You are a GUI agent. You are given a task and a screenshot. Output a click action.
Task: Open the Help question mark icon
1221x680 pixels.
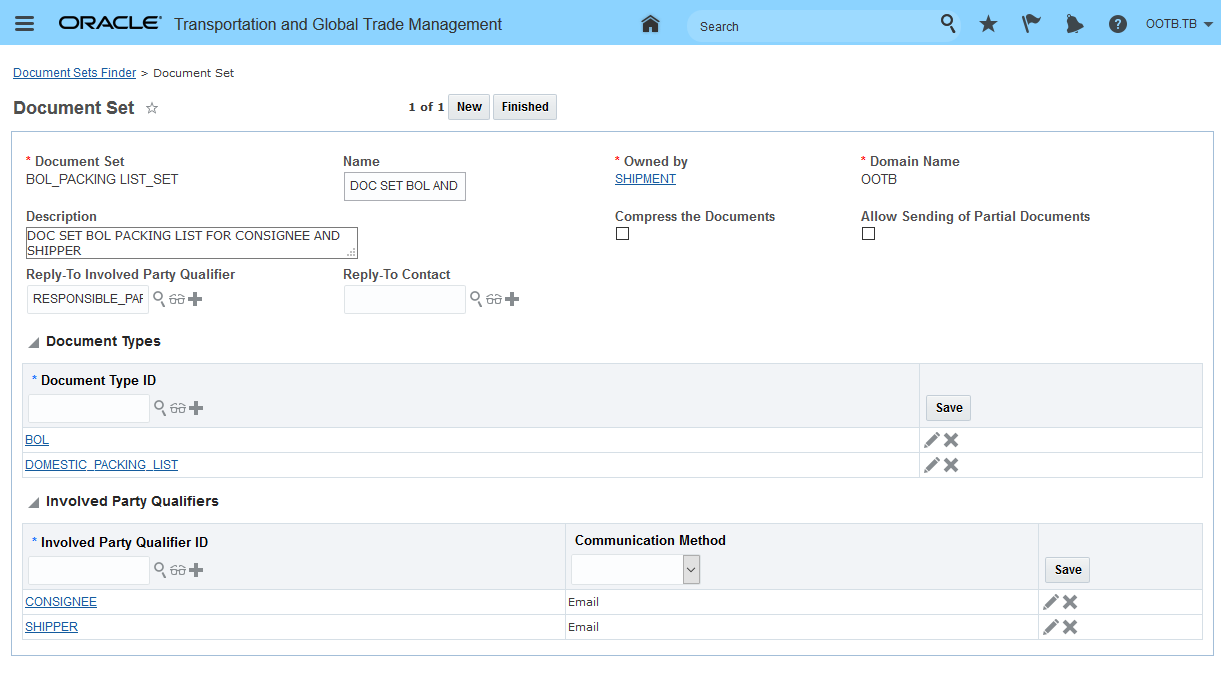[x=1118, y=24]
